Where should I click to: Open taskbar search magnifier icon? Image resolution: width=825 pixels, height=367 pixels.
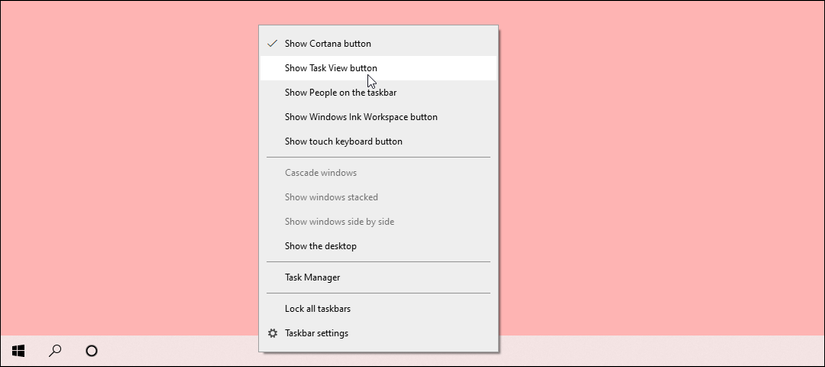pos(55,351)
